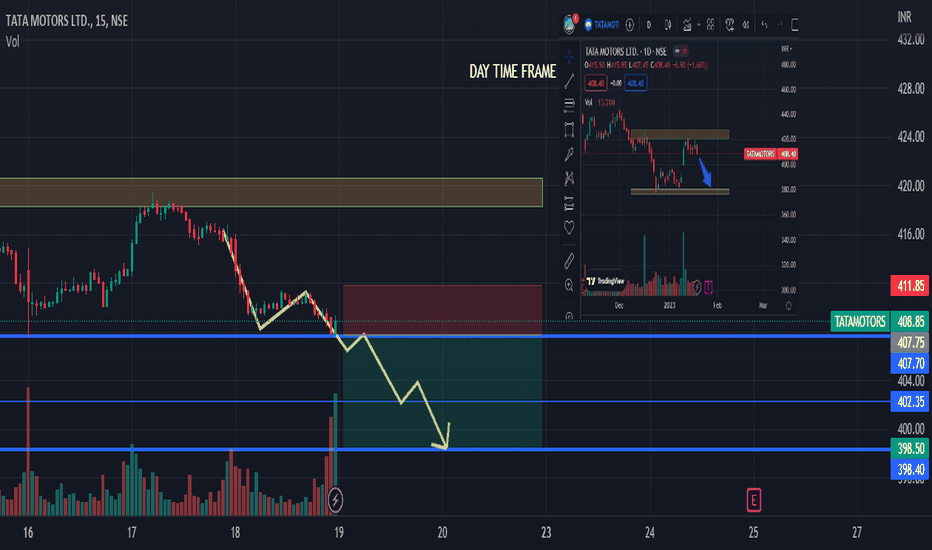Open the layout grid templates icon
This screenshot has height=550, width=932.
pos(710,25)
